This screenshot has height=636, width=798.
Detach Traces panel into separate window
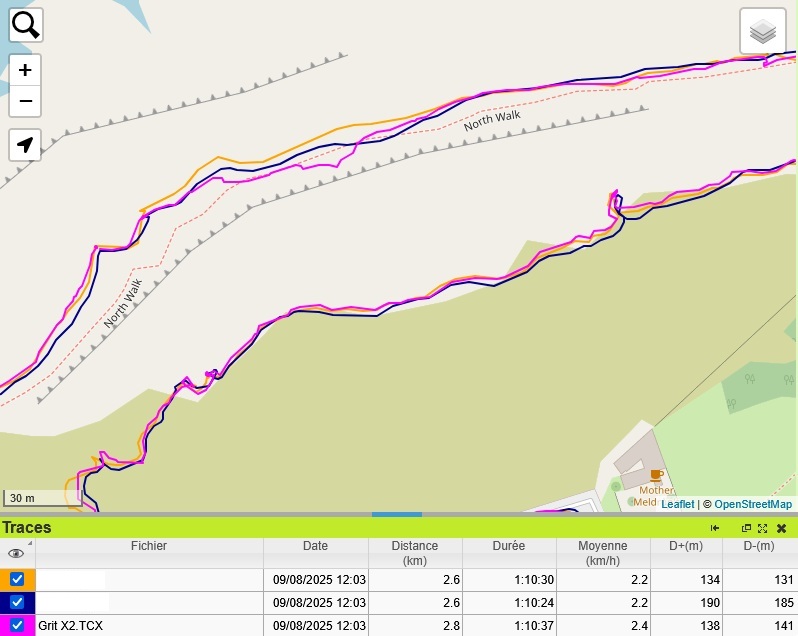tap(746, 528)
